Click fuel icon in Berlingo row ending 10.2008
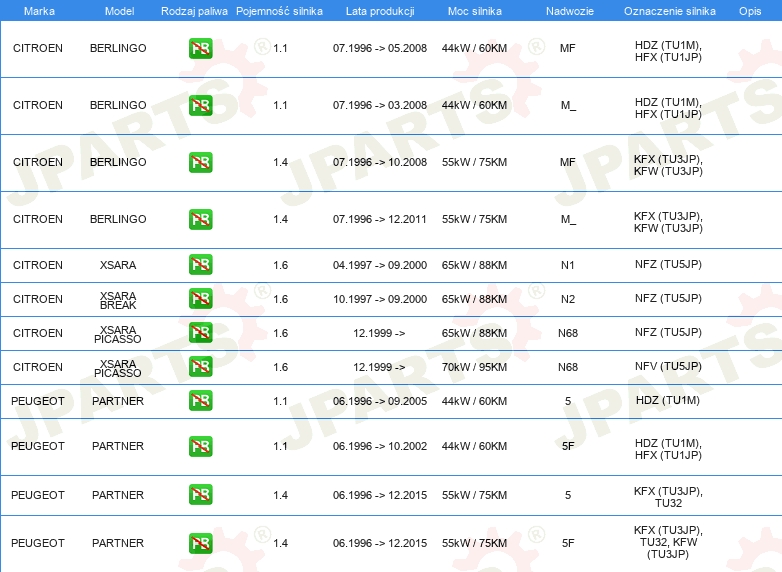 click(200, 162)
